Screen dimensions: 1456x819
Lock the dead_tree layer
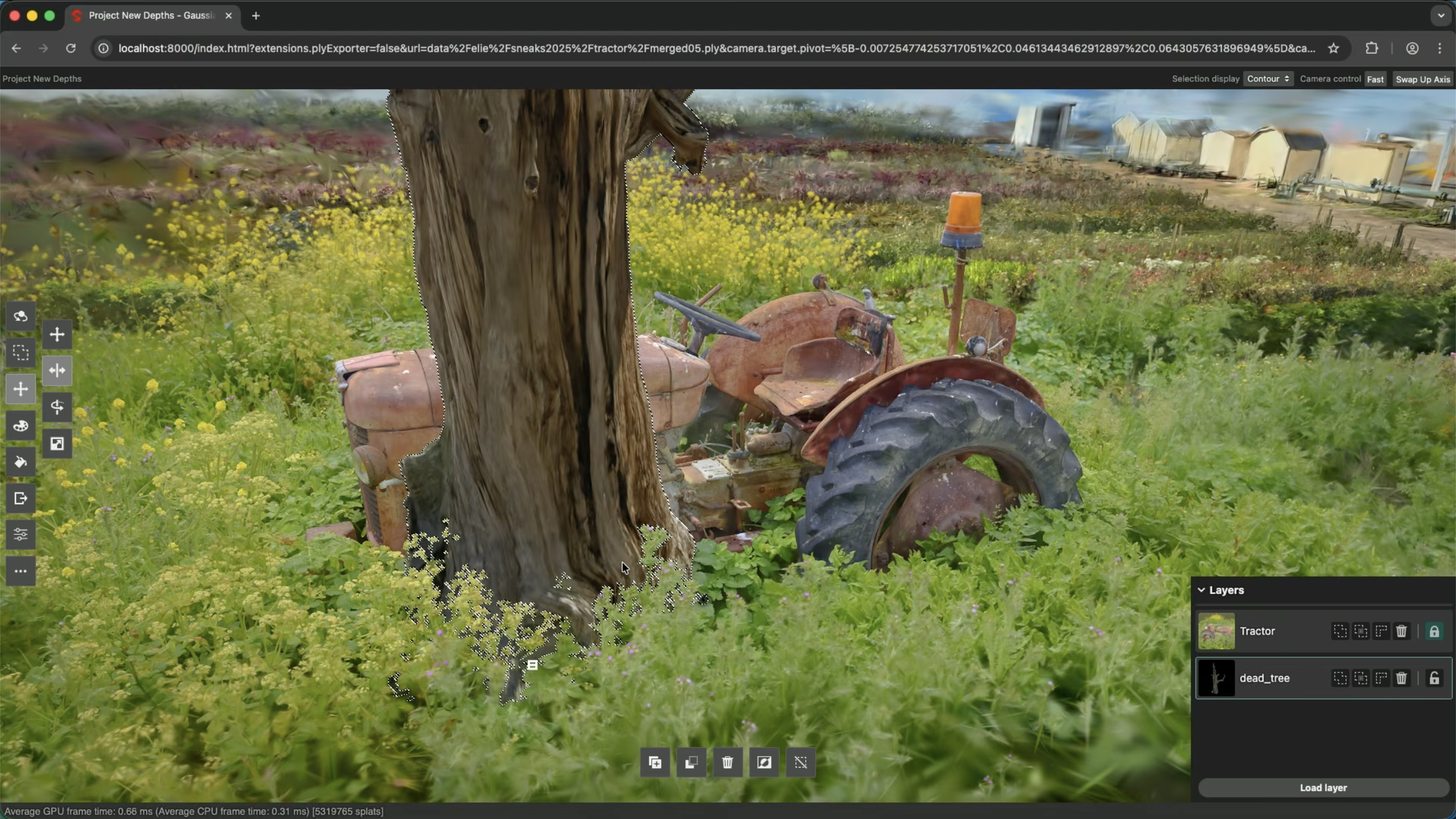(x=1434, y=678)
